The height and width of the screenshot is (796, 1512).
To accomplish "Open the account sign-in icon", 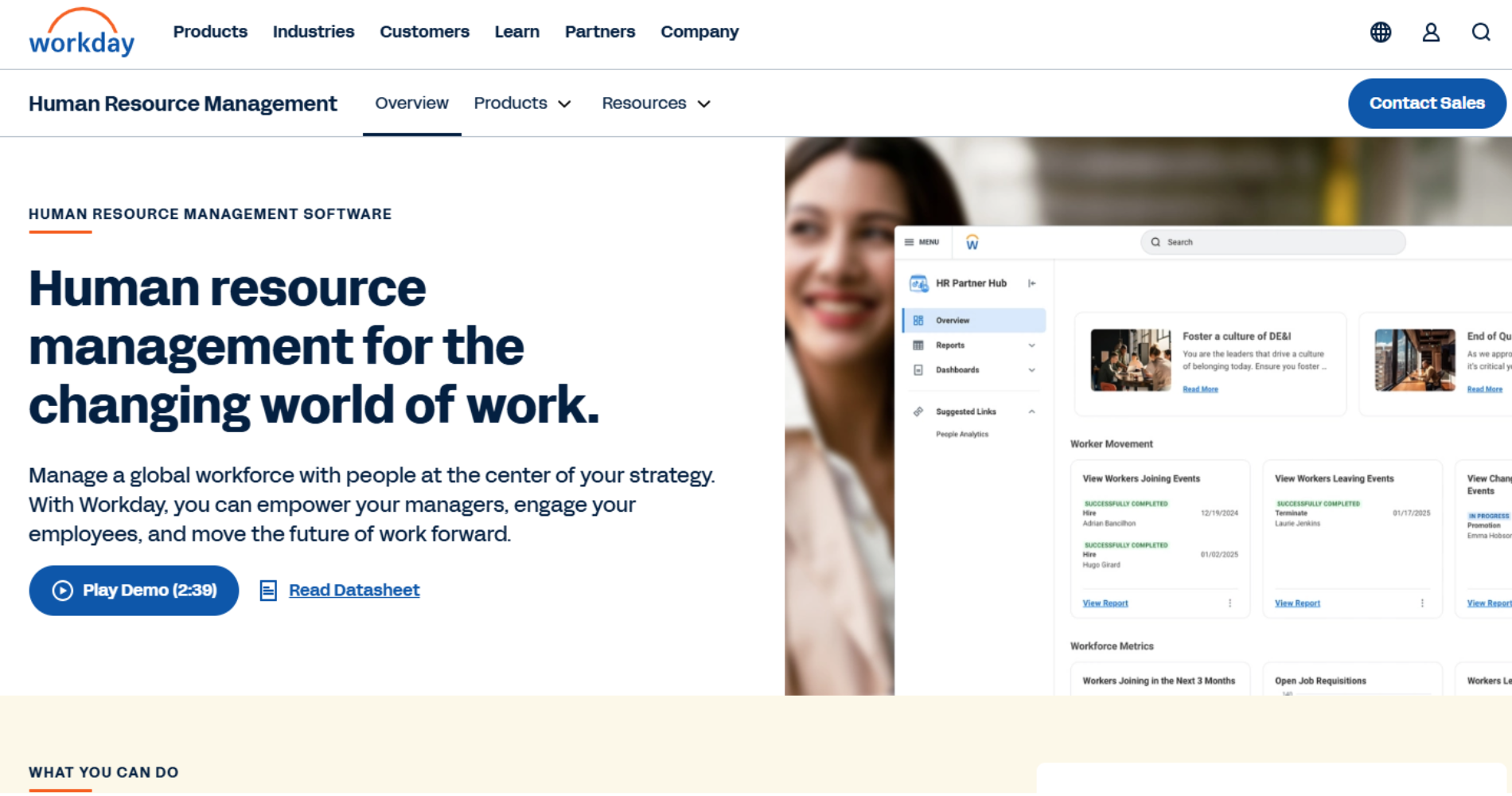I will click(1431, 32).
